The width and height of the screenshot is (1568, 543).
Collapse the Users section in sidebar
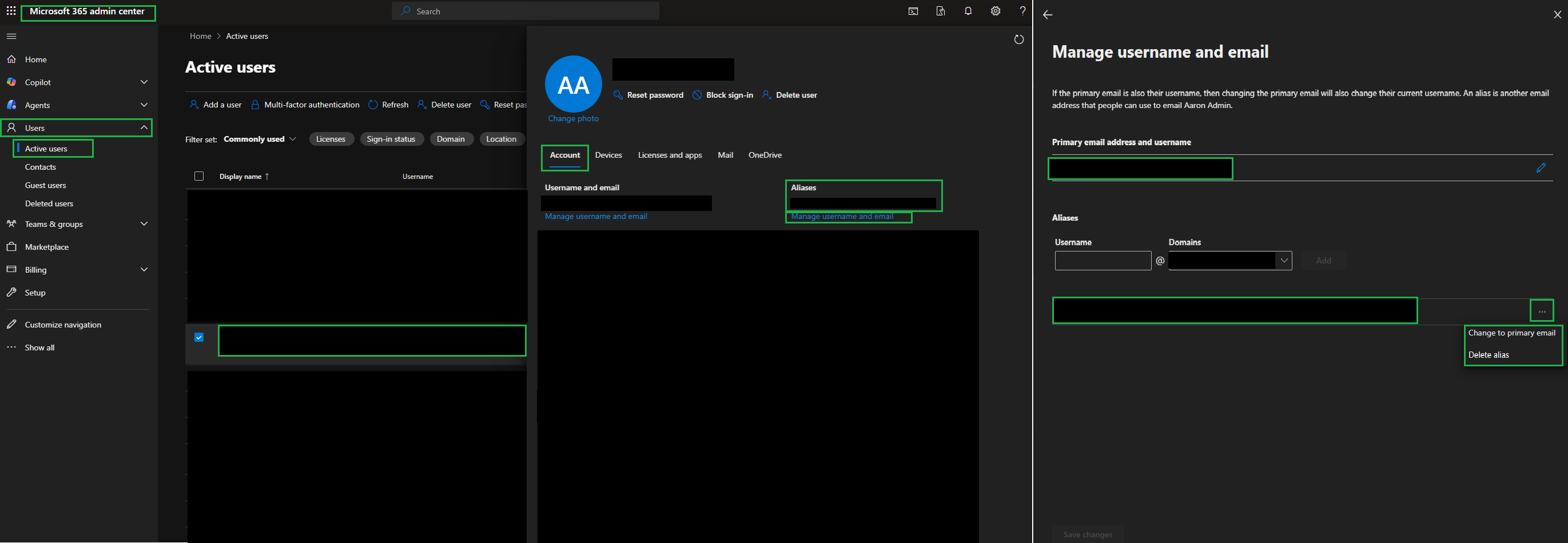pos(144,128)
